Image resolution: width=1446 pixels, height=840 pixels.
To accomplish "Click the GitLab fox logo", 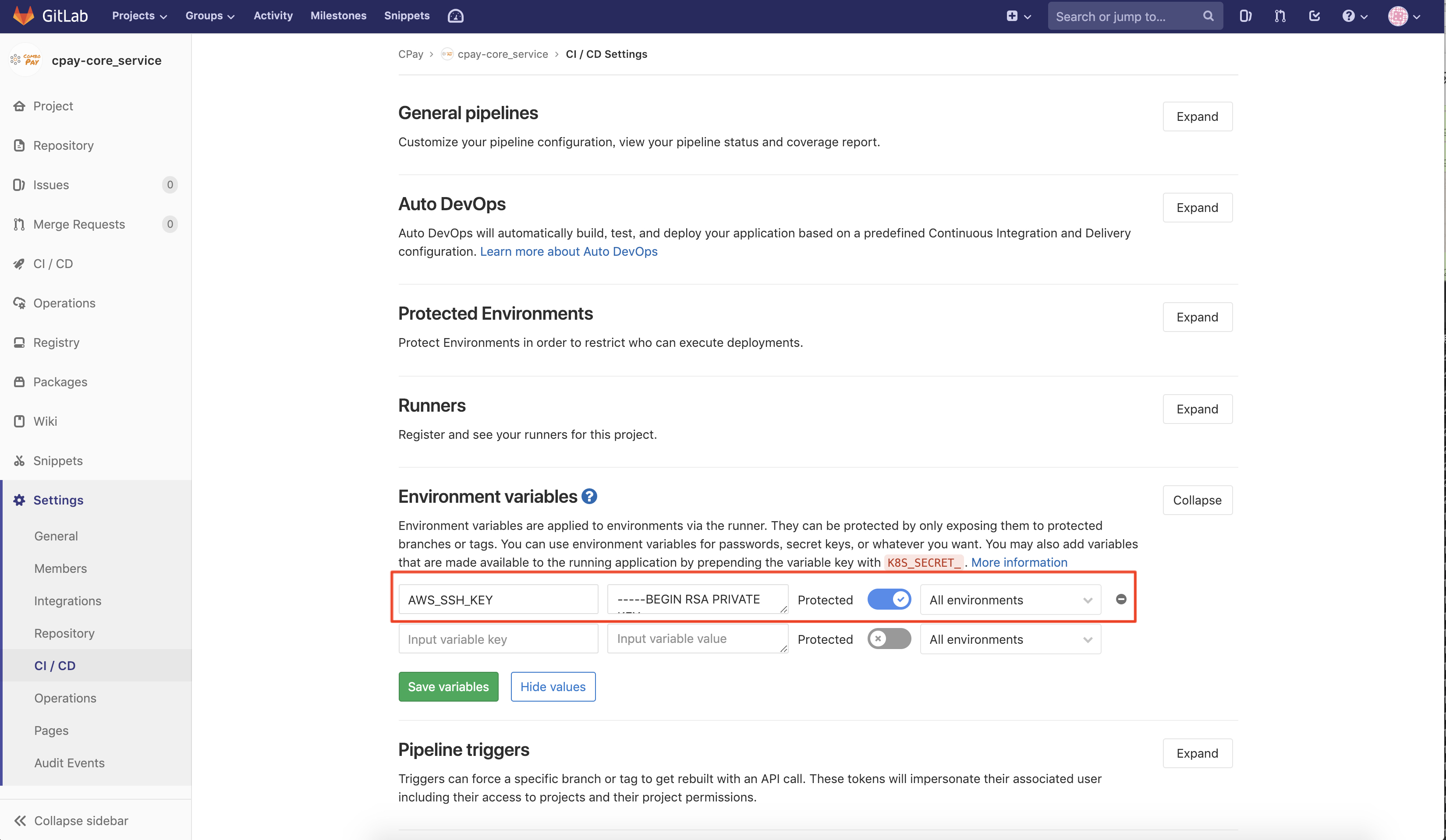I will (x=24, y=15).
